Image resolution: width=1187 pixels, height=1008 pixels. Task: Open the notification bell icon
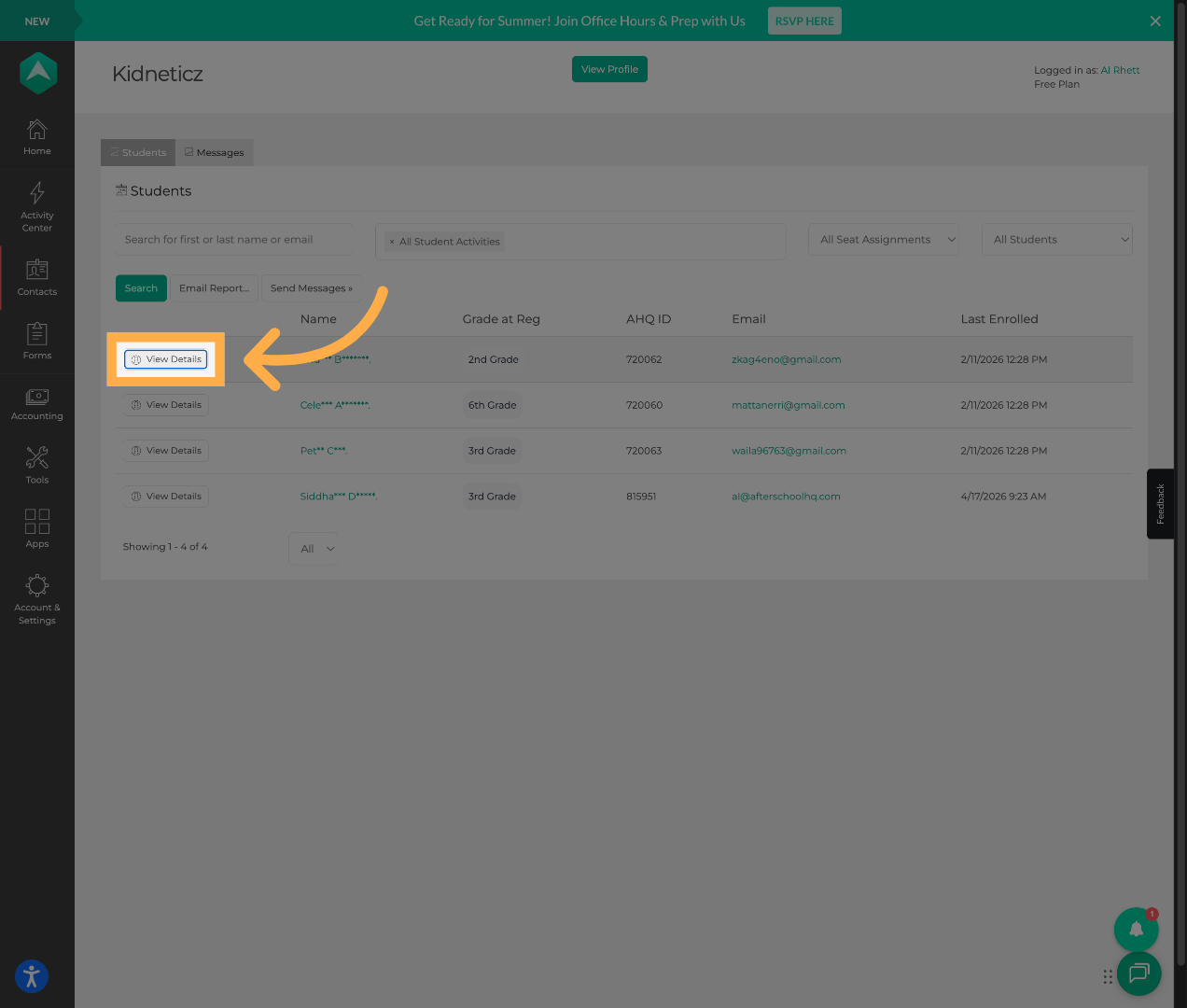click(1136, 930)
